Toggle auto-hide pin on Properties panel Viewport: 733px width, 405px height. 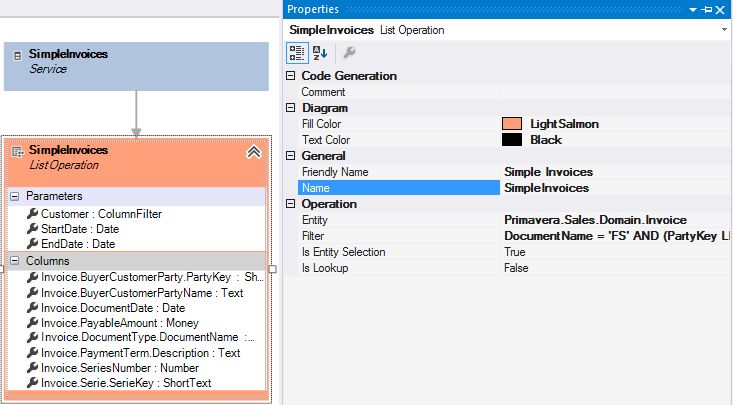[x=706, y=9]
